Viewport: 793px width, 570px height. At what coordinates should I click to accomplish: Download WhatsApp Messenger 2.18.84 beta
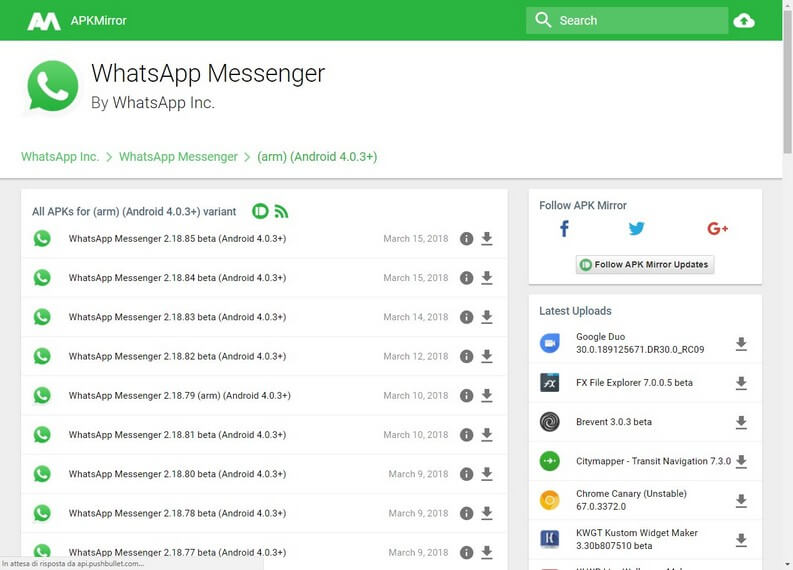click(487, 278)
